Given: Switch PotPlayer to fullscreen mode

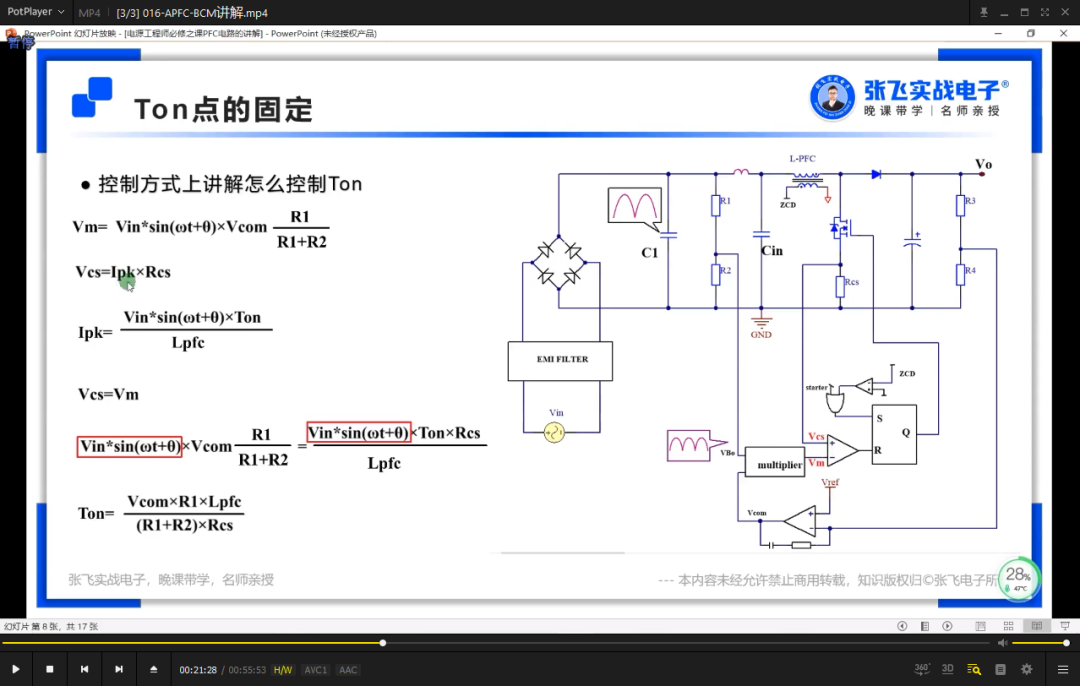Looking at the screenshot, I should tap(1045, 12).
